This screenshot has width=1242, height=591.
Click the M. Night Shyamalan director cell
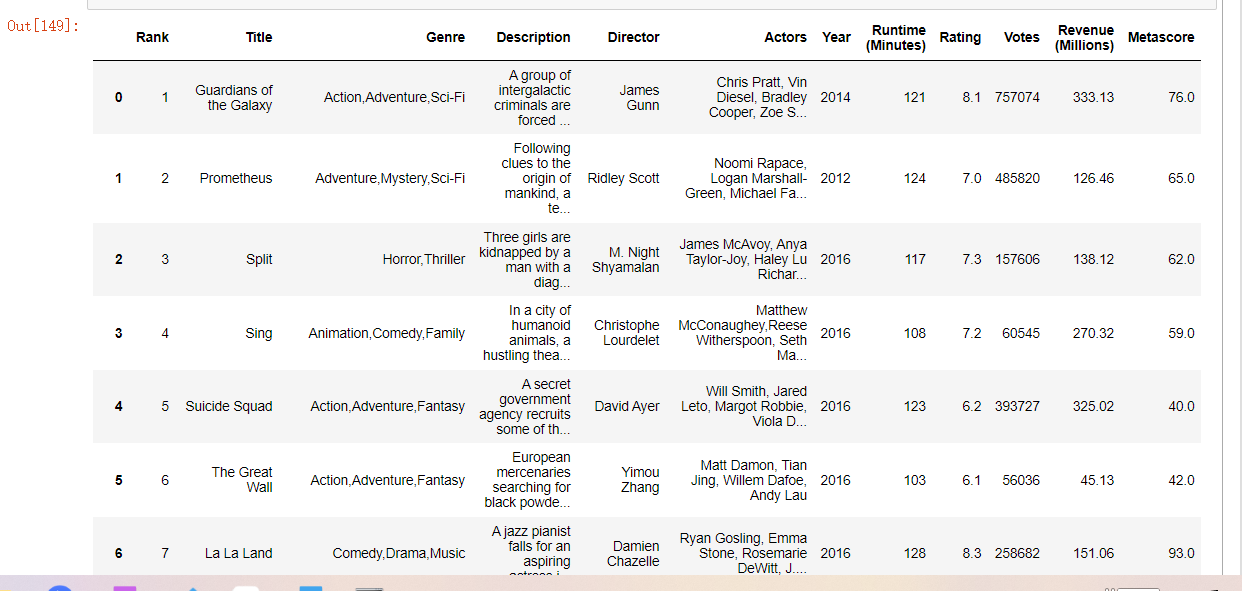626,260
